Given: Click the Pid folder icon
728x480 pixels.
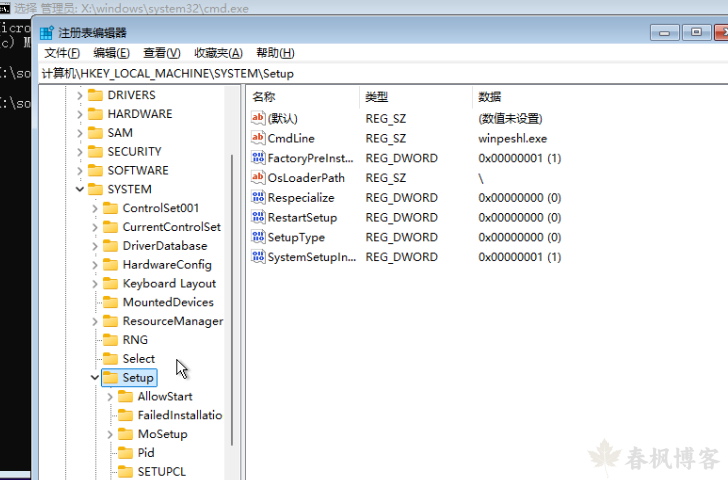Looking at the screenshot, I should click(125, 453).
